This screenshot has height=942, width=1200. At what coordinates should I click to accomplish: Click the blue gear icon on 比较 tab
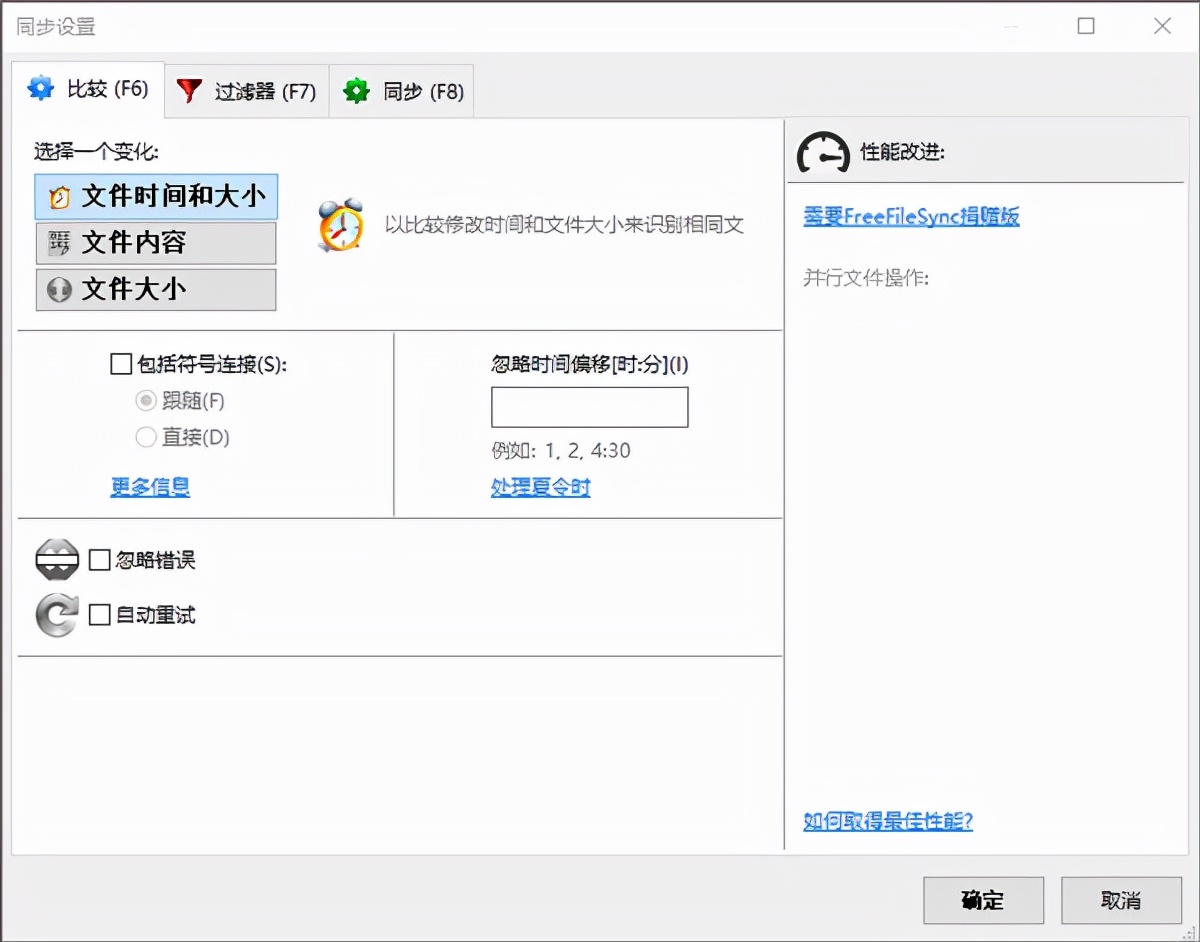(x=40, y=88)
